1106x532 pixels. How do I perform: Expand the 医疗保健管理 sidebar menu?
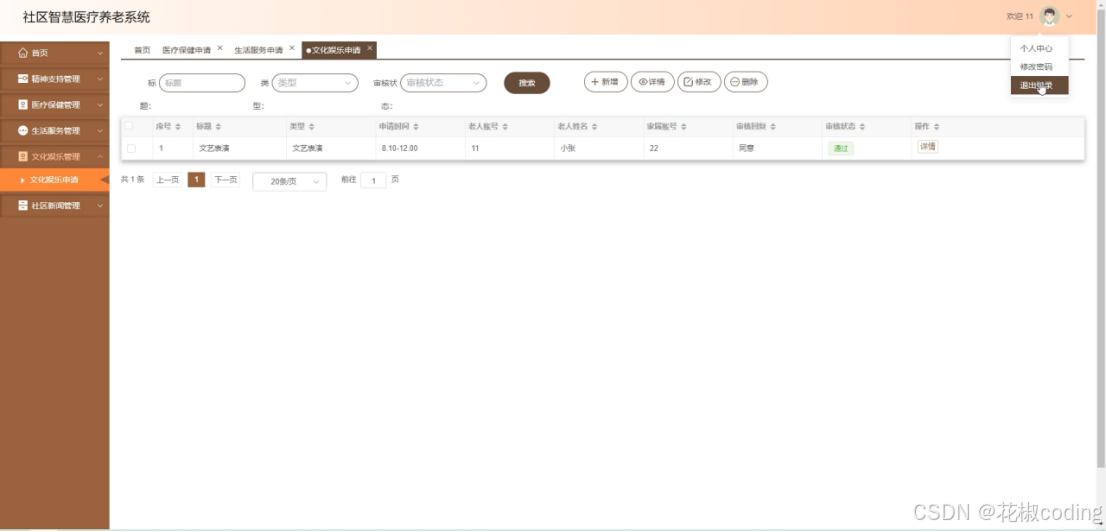click(x=54, y=105)
